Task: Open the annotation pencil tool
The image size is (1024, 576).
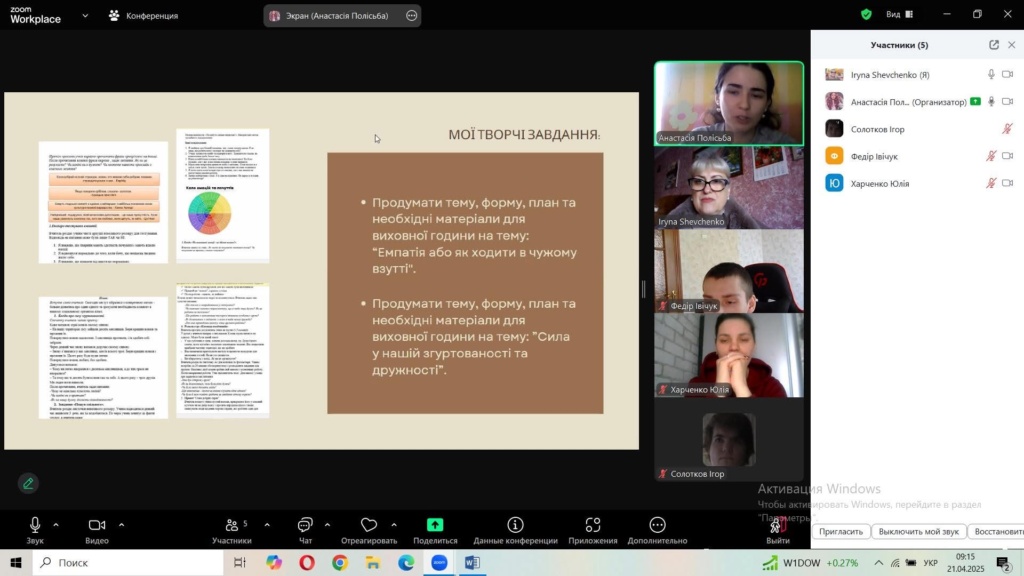Action: 28,483
